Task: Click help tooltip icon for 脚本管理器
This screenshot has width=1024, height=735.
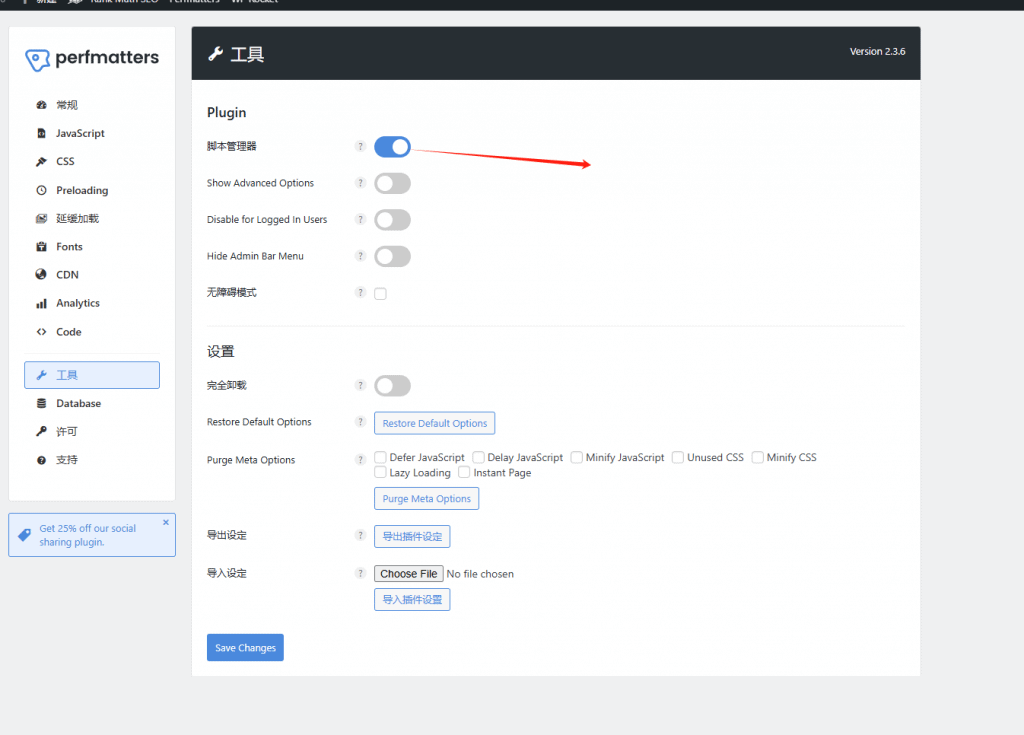Action: [x=360, y=146]
